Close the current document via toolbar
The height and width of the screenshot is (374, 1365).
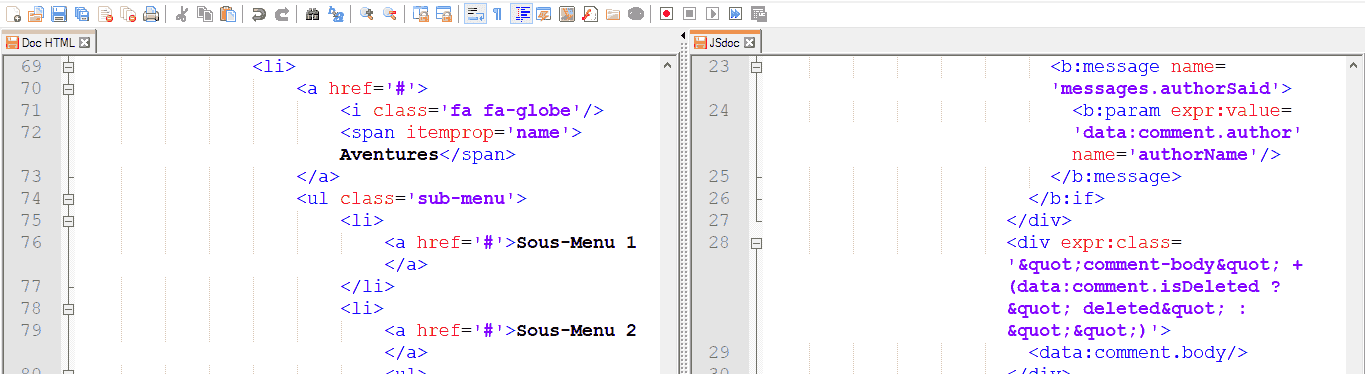(x=105, y=14)
